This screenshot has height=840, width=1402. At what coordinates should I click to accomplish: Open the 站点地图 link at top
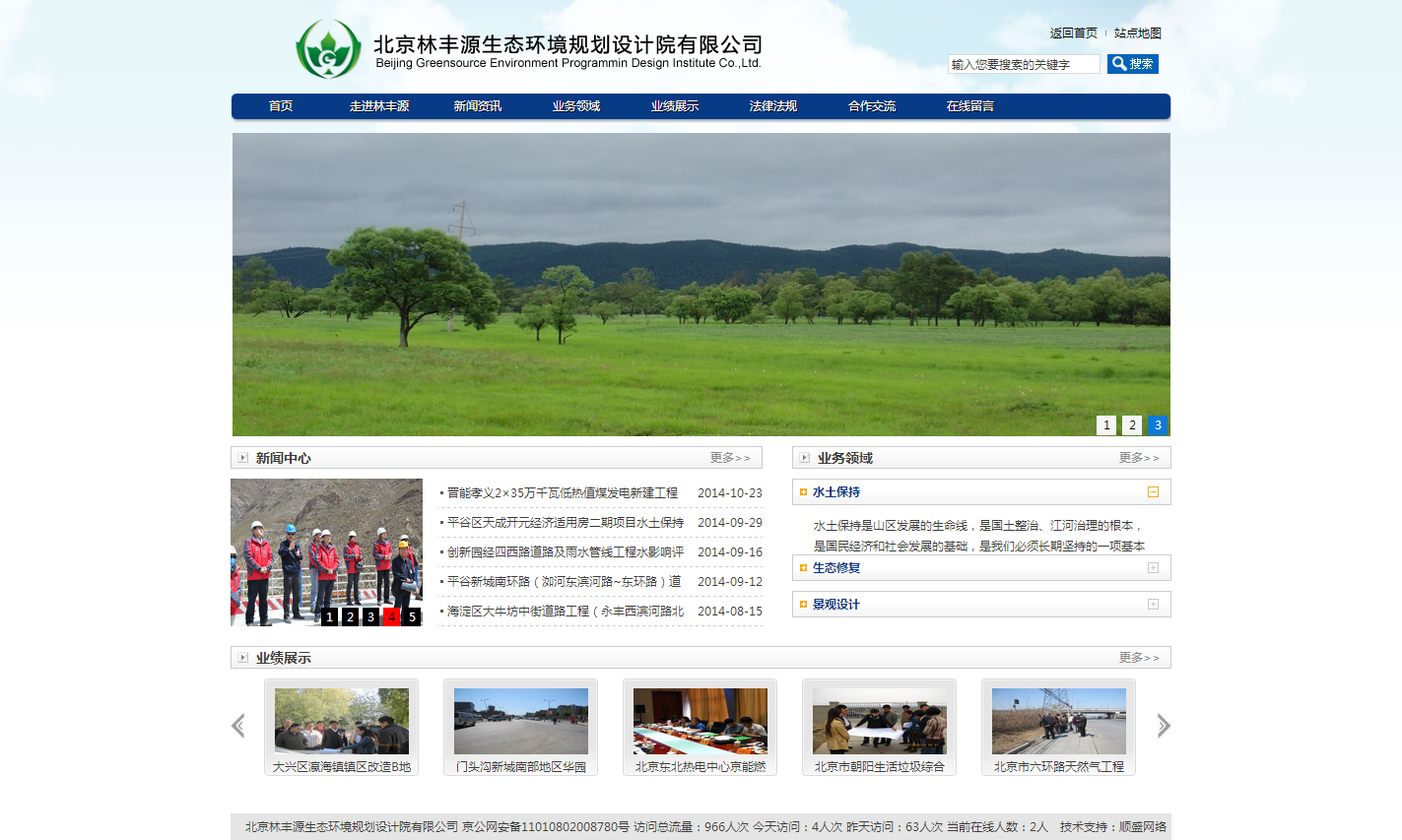pos(1137,32)
